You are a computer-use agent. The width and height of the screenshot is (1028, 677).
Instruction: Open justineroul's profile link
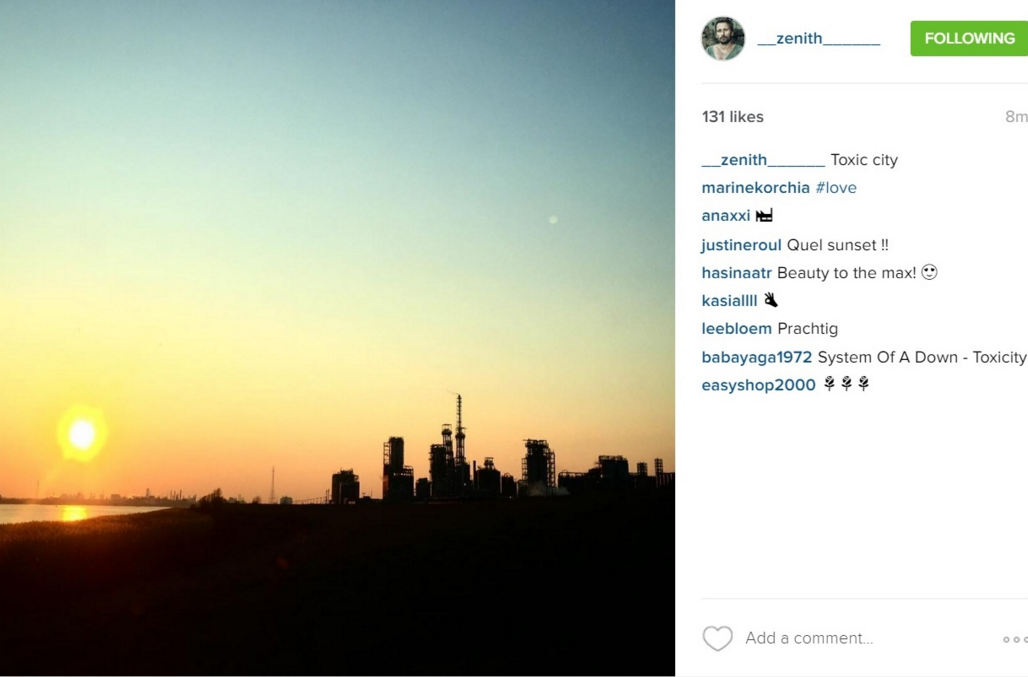(741, 245)
